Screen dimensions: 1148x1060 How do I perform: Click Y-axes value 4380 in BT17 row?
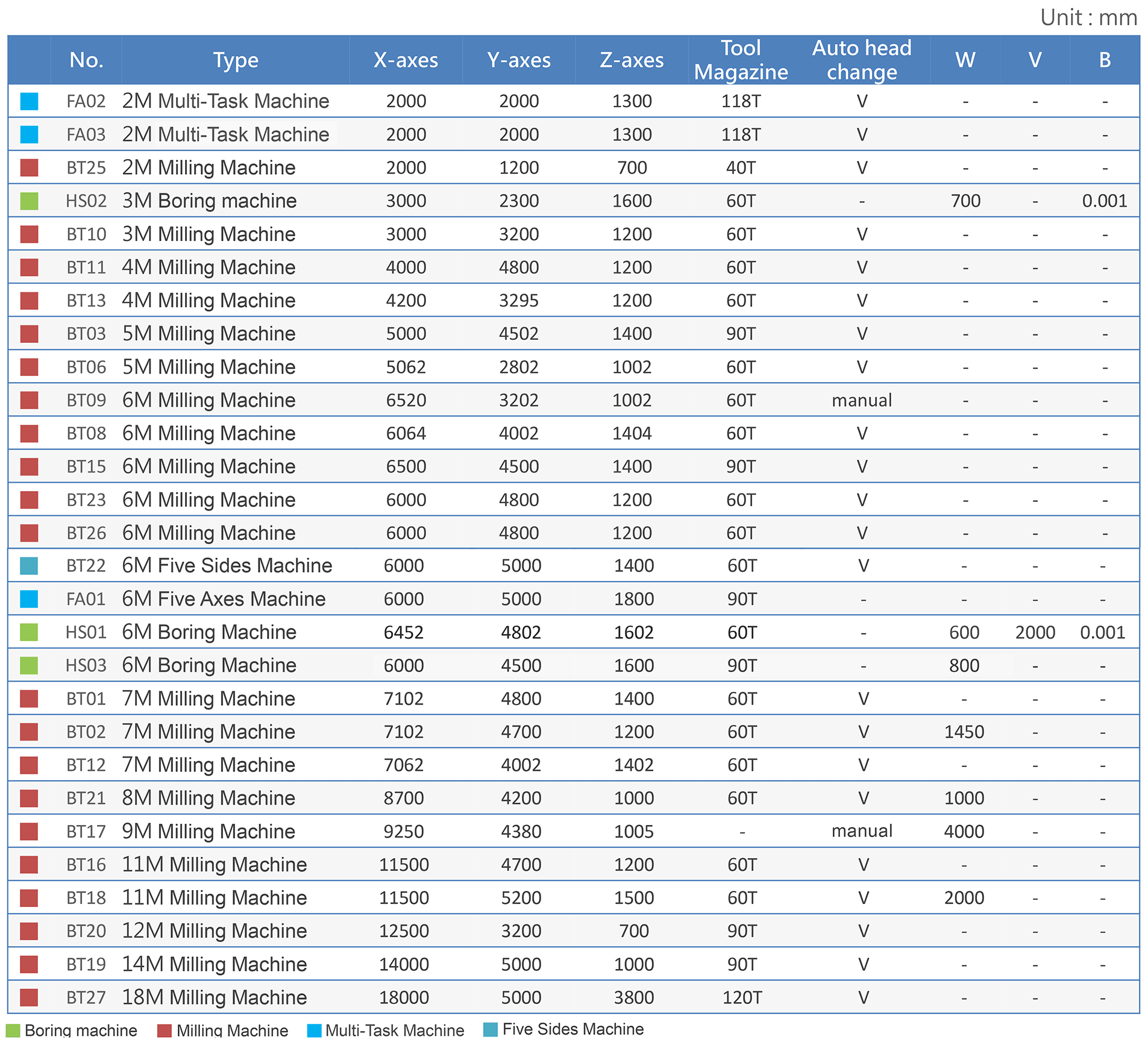[521, 831]
